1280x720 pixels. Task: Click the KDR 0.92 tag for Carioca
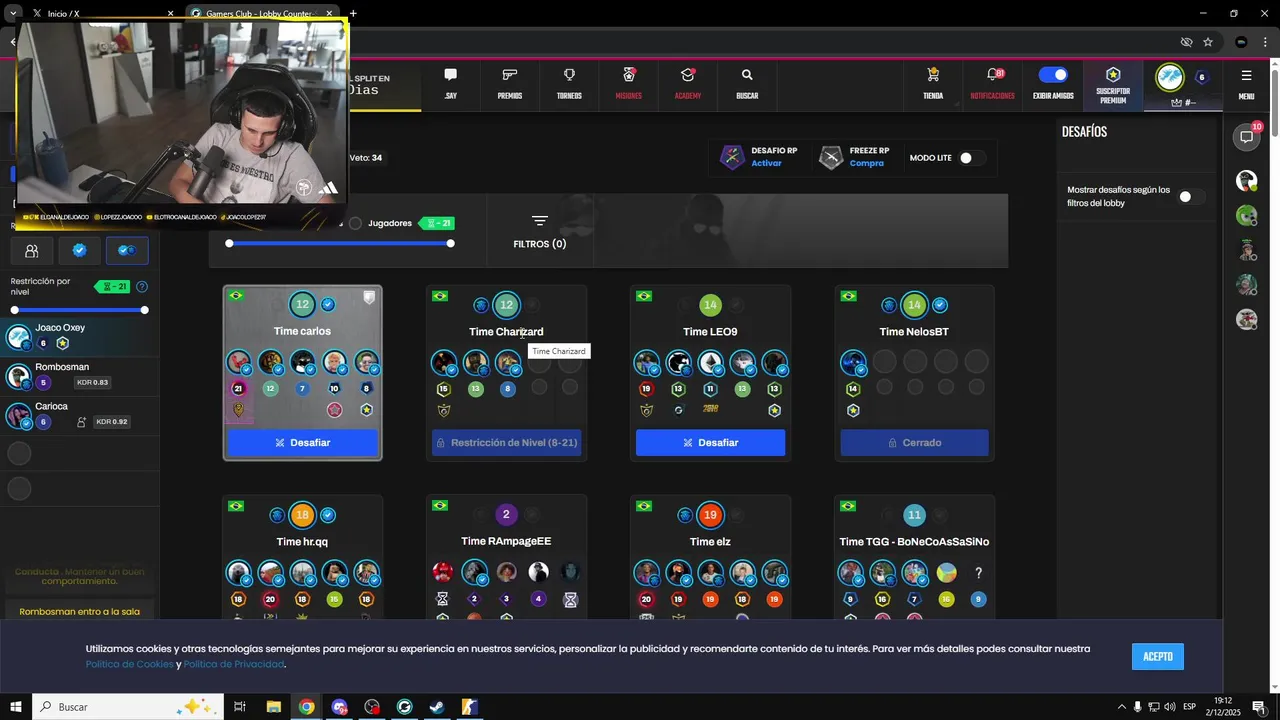tap(112, 422)
